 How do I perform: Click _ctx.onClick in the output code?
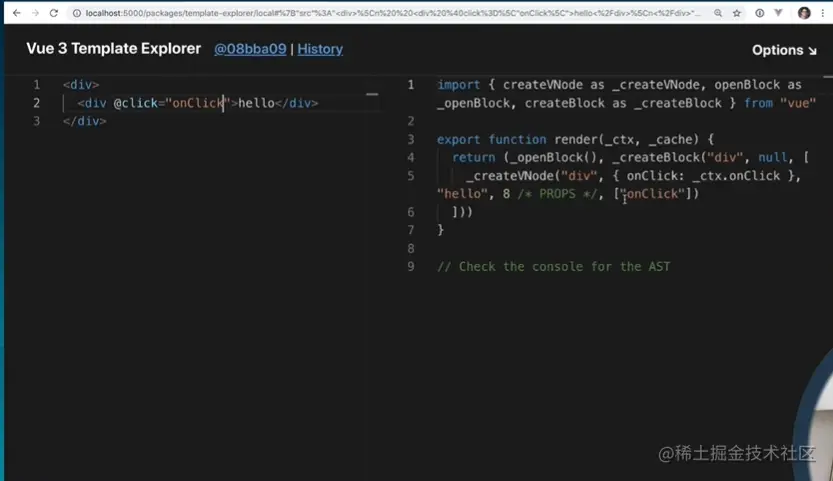coord(736,176)
